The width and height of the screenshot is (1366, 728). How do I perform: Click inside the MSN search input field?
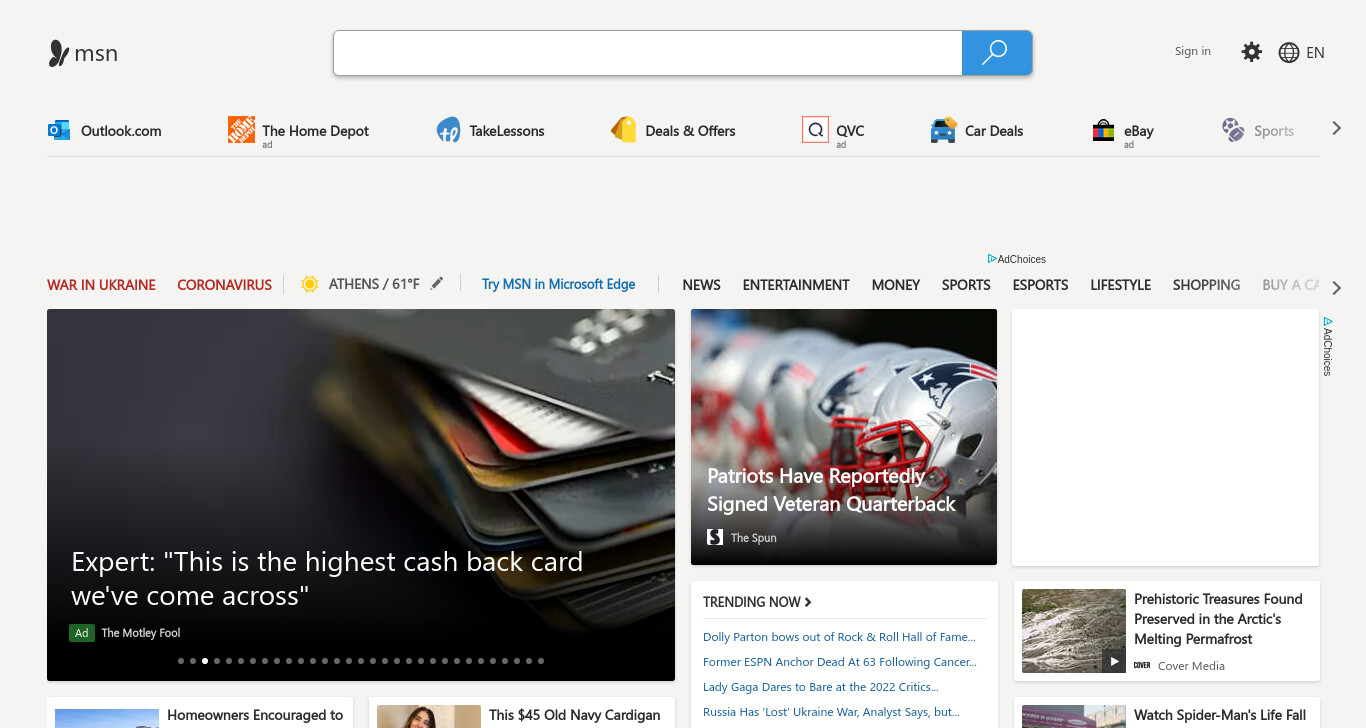tap(648, 53)
